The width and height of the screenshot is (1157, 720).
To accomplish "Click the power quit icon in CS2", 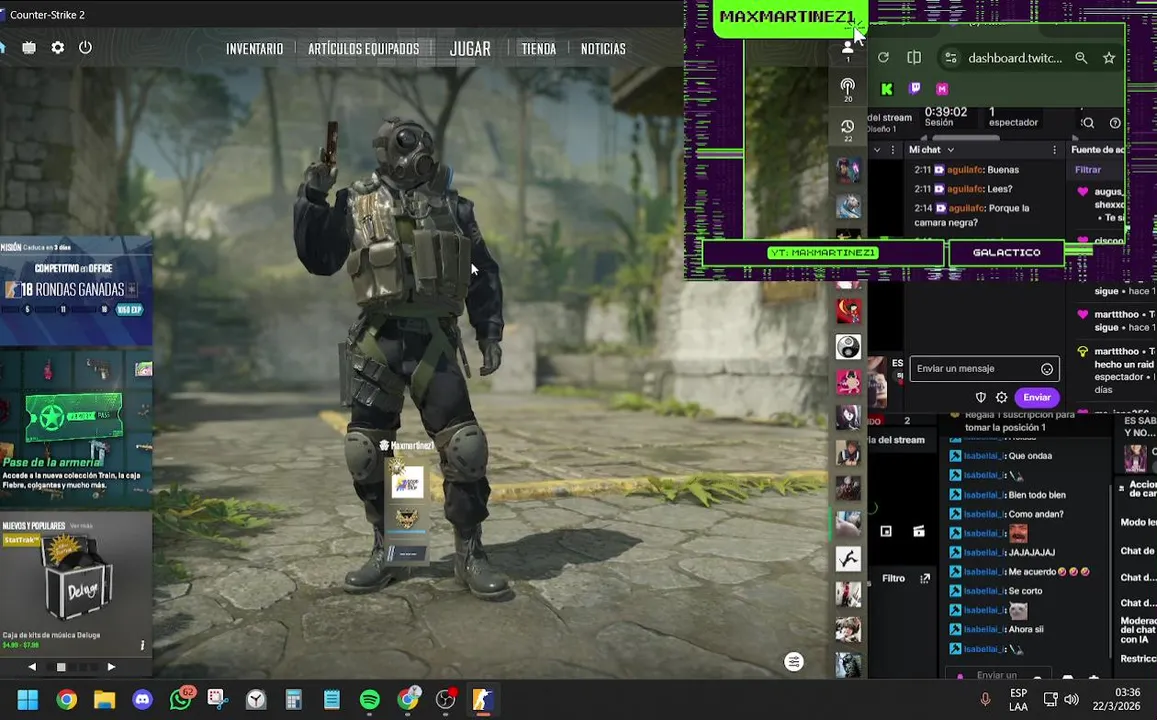I will pyautogui.click(x=86, y=47).
